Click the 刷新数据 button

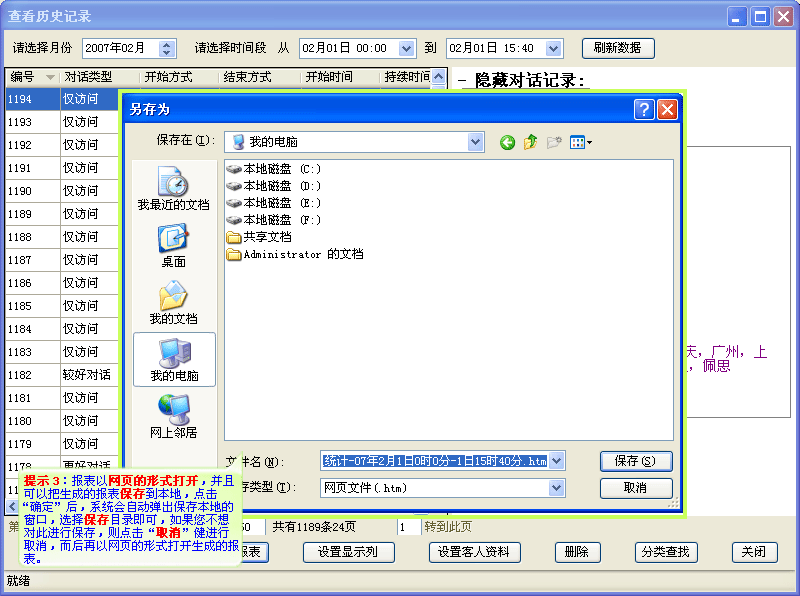click(x=617, y=48)
